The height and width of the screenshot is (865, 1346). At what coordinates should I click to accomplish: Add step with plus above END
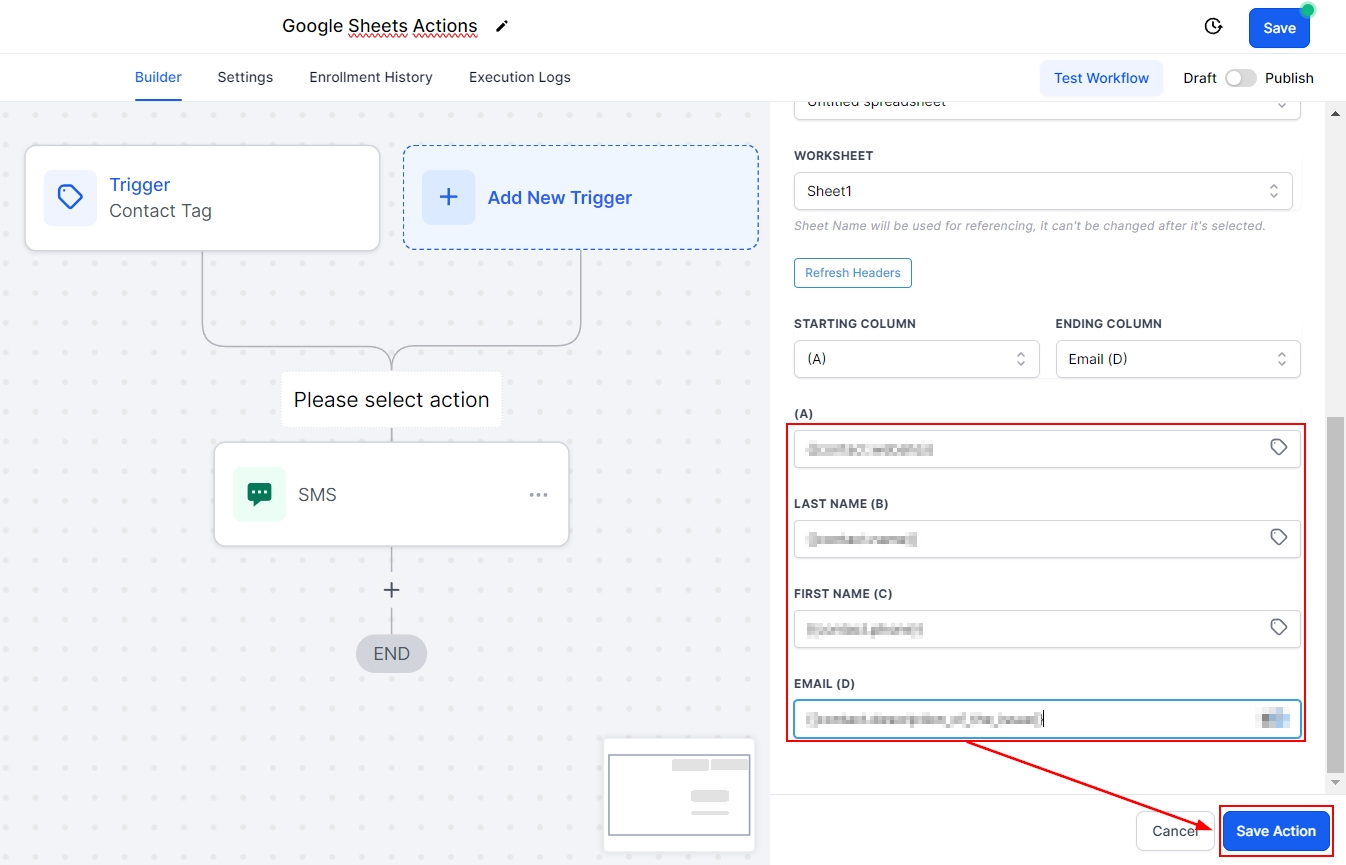pos(391,590)
